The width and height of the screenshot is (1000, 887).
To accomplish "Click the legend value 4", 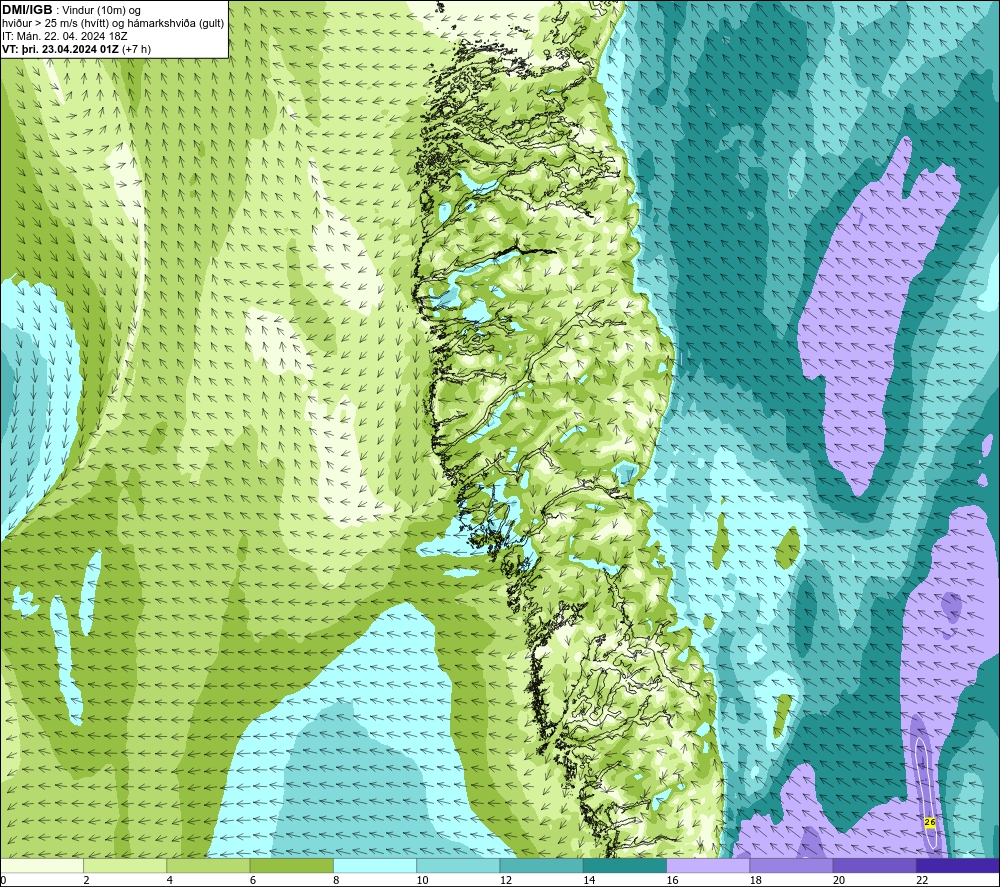I will pyautogui.click(x=170, y=880).
